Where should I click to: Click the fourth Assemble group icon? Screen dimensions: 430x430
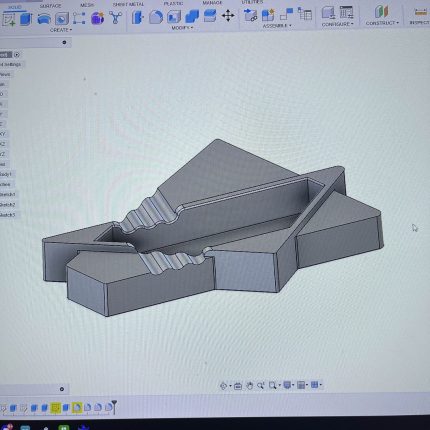click(x=305, y=14)
